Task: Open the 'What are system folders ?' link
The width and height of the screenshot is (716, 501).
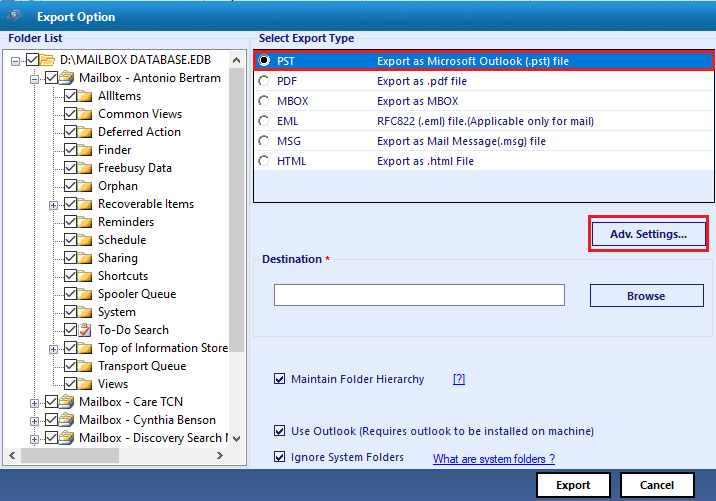Action: pyautogui.click(x=493, y=459)
